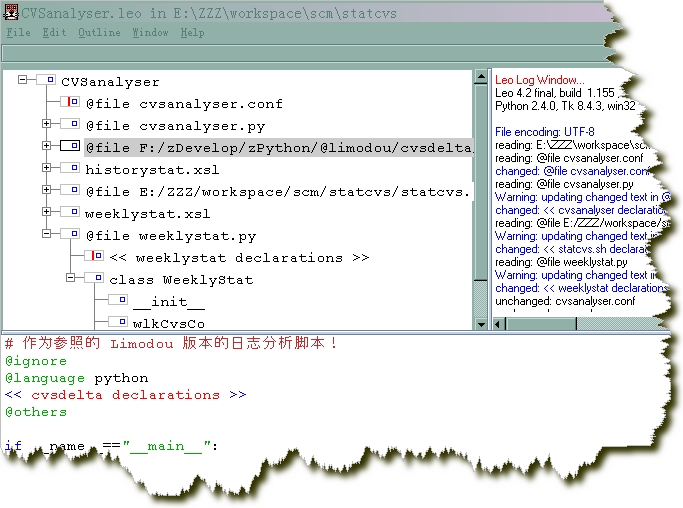683x508 pixels.
Task: Select the @file cvsanalyser.conf headline
Action: pyautogui.click(x=184, y=104)
